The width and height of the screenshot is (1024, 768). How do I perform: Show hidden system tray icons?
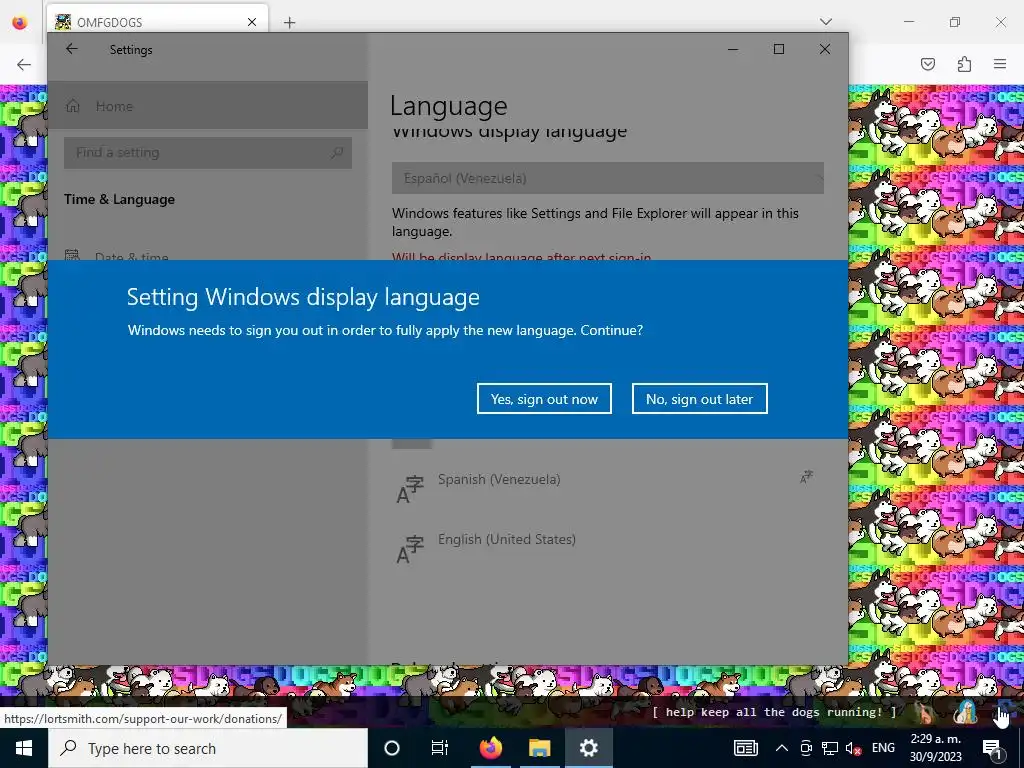(x=782, y=748)
